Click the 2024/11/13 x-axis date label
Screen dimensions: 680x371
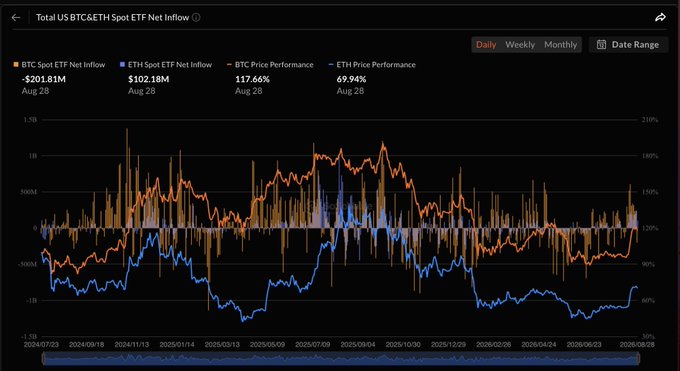(131, 345)
